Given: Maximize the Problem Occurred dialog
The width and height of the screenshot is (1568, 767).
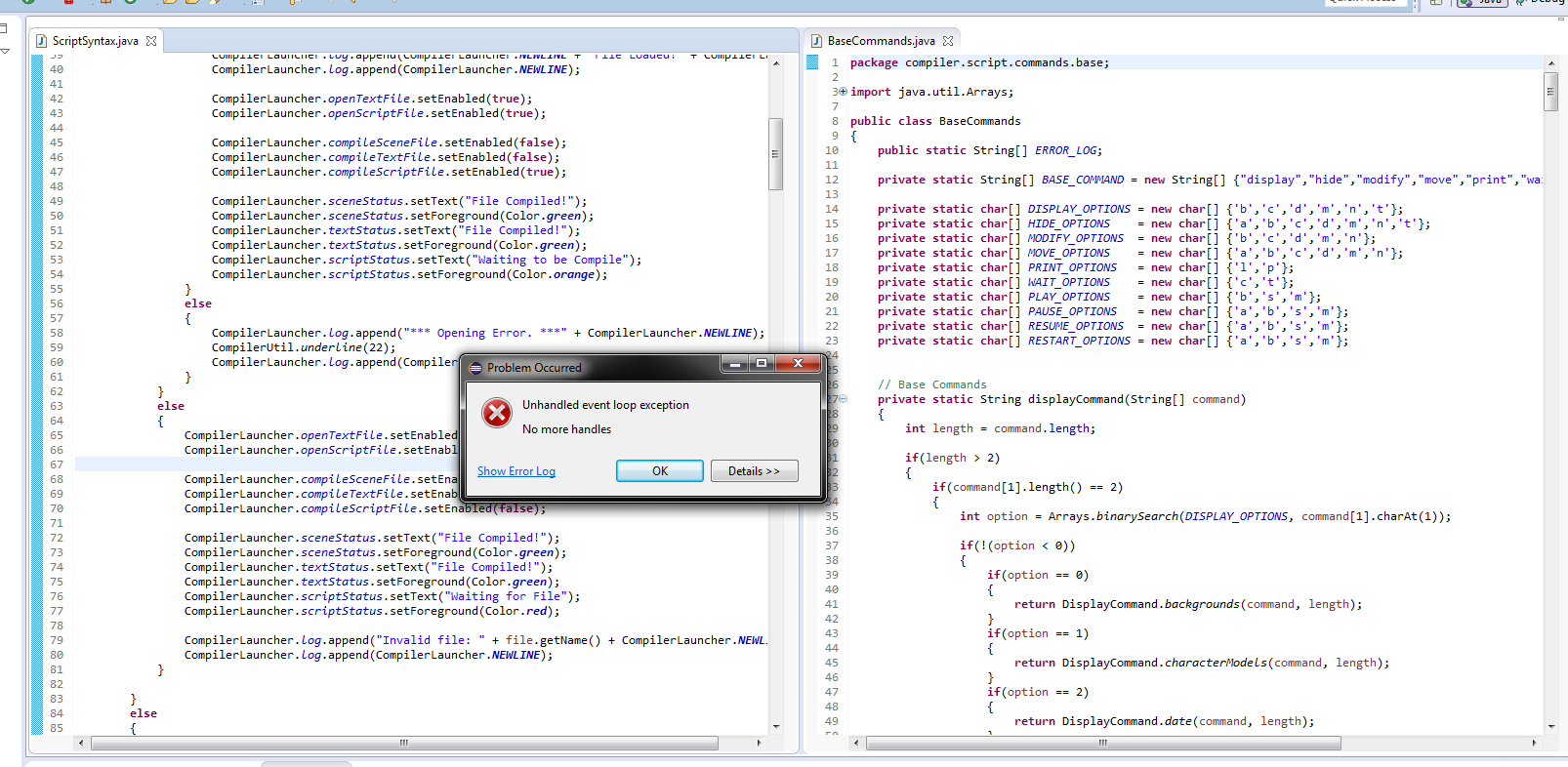Looking at the screenshot, I should click(x=762, y=363).
